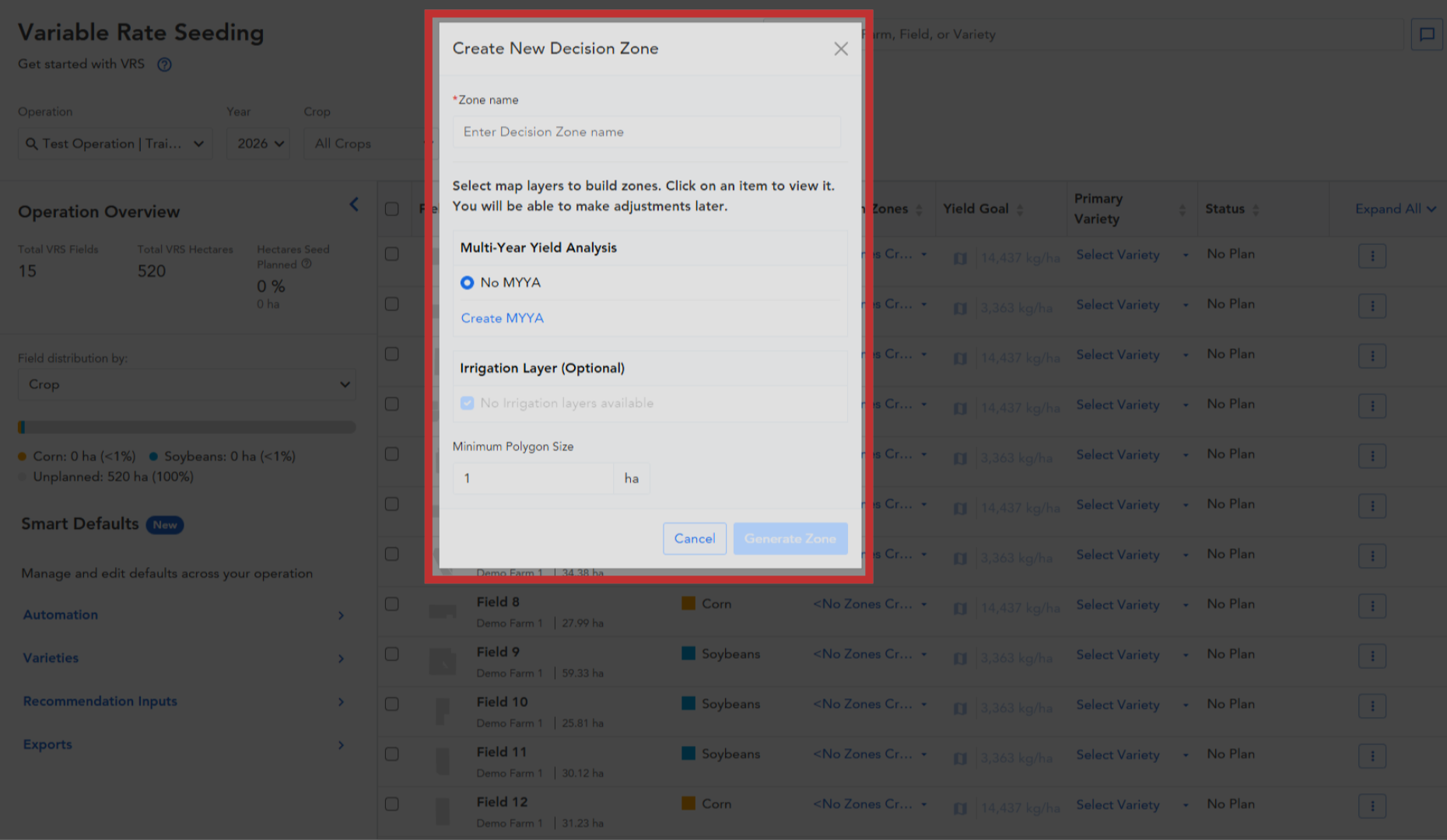Click the first row actions menu icon
1447x840 pixels.
1372,256
